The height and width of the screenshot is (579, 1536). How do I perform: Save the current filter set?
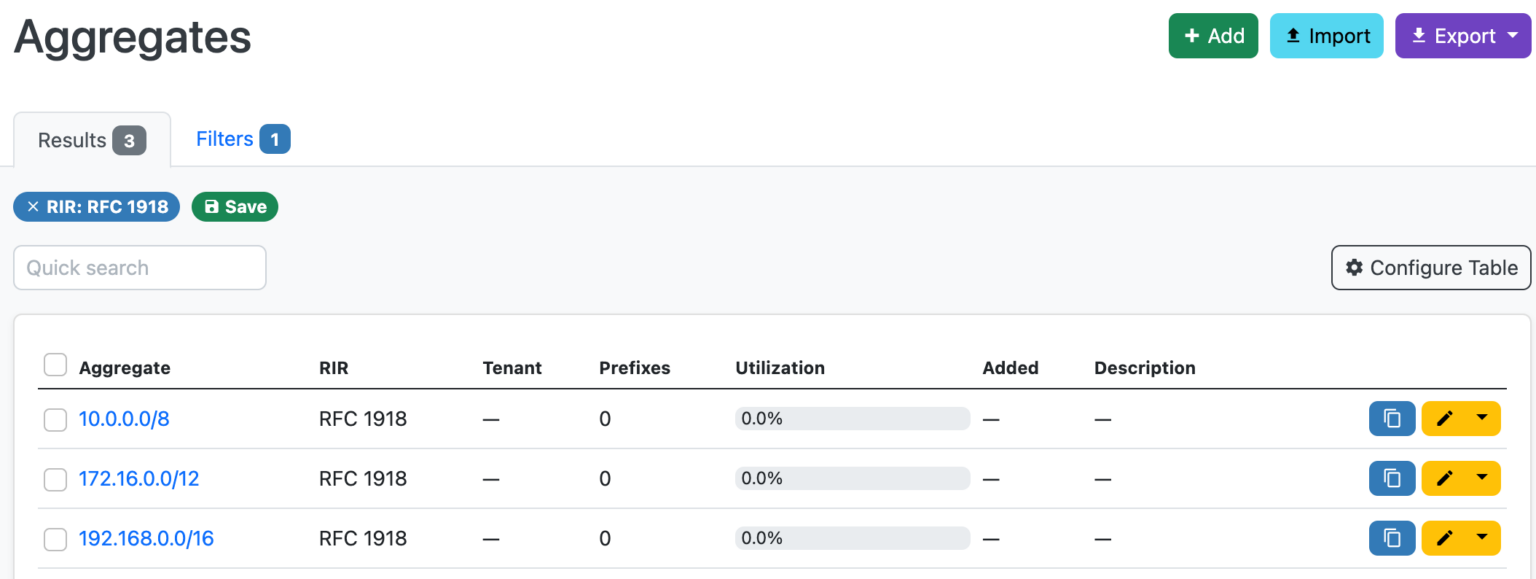coord(234,206)
